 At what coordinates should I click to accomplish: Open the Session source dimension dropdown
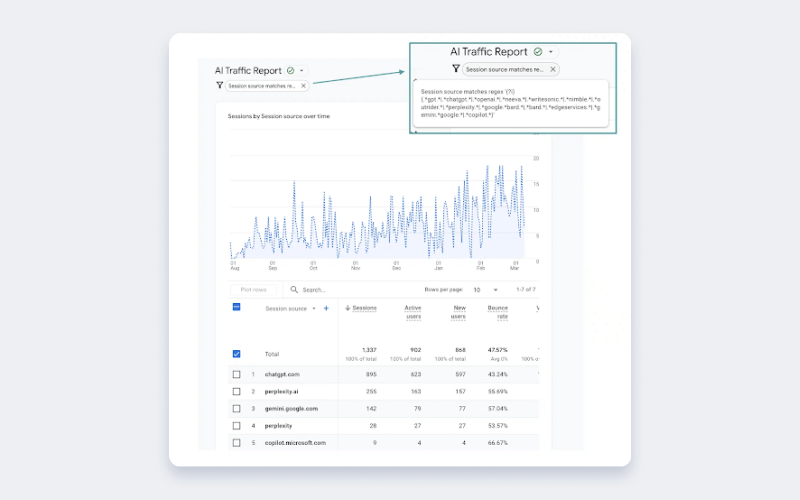315,308
